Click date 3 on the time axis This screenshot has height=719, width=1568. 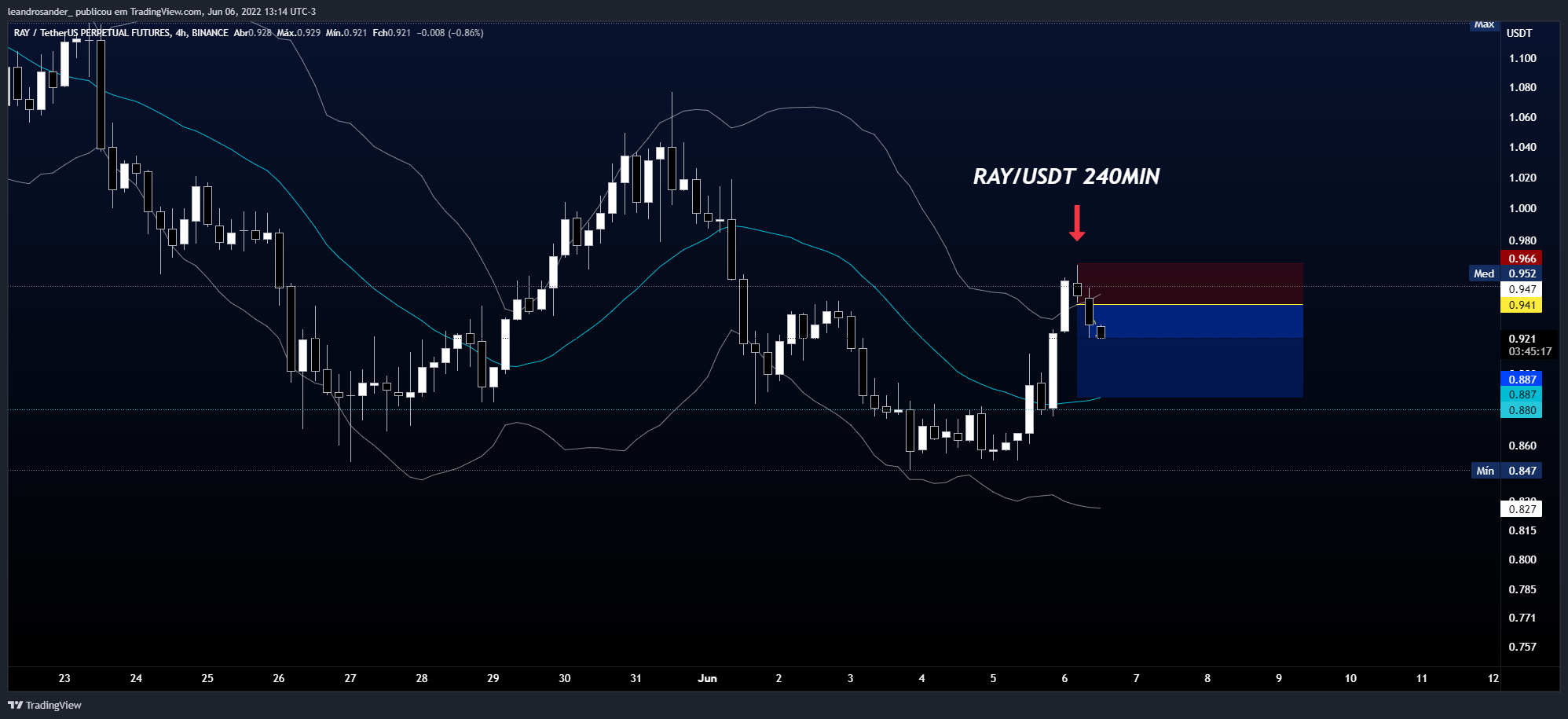[x=850, y=678]
